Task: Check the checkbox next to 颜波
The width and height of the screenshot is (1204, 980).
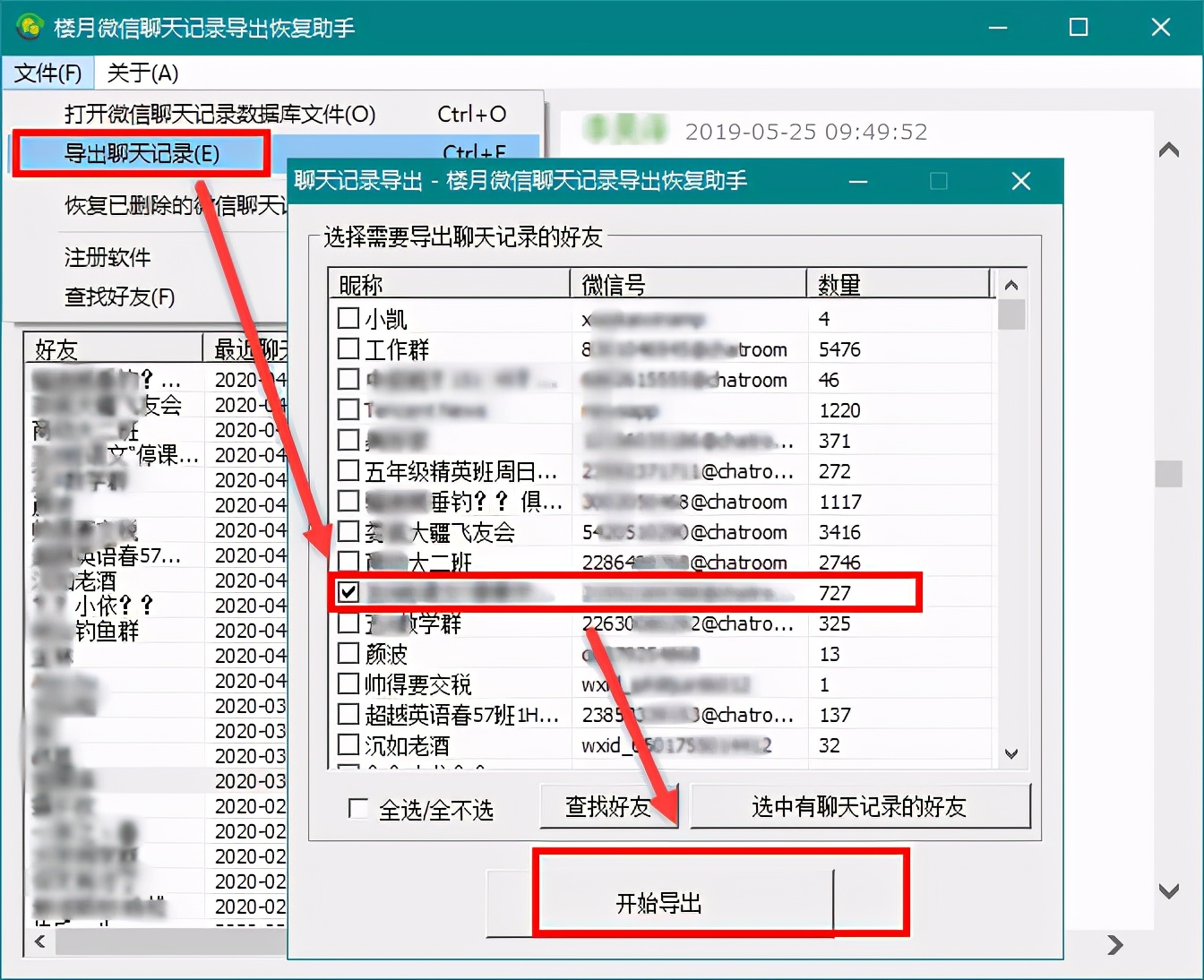Action: [347, 653]
